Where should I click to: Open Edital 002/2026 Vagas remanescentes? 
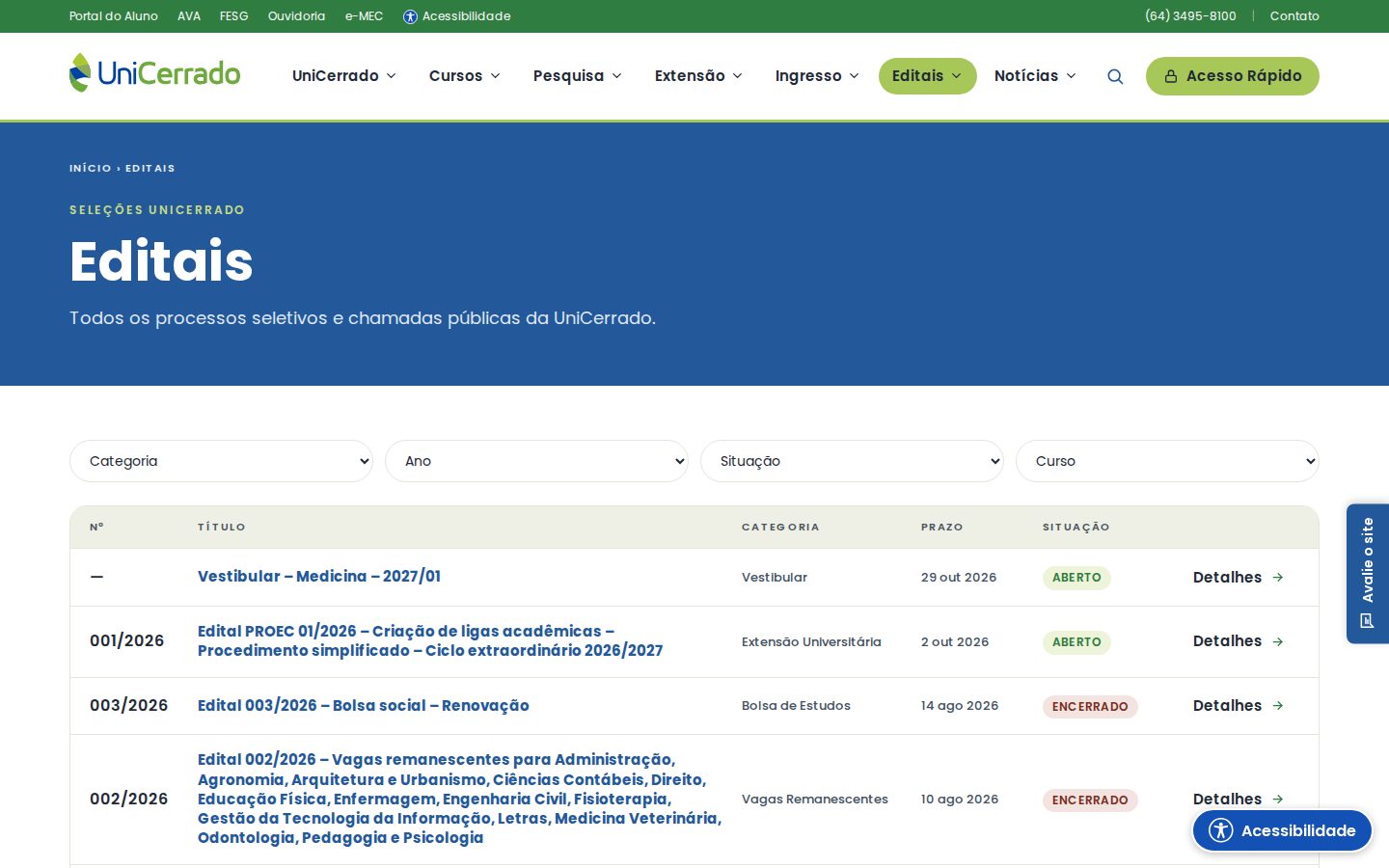tap(460, 799)
